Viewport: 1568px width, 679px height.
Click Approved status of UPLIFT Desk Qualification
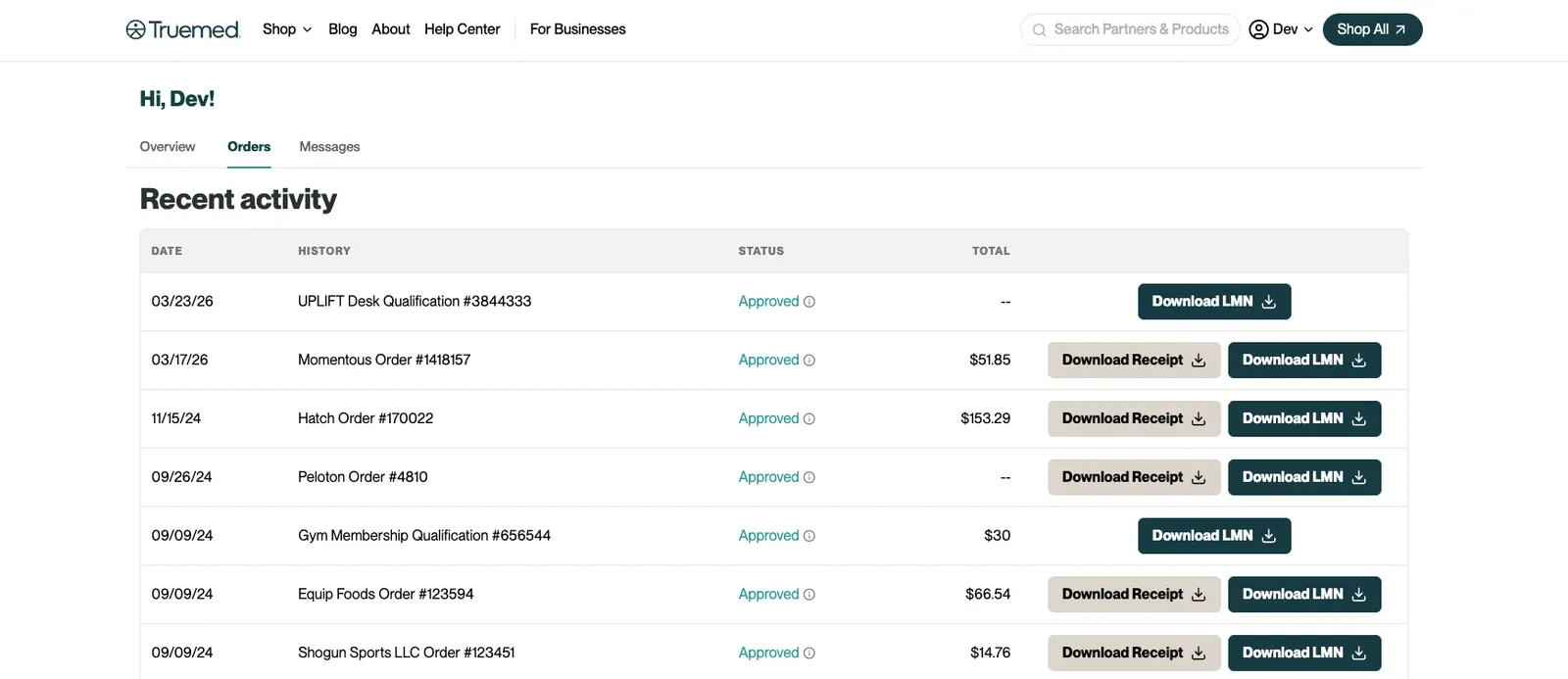[x=768, y=302]
